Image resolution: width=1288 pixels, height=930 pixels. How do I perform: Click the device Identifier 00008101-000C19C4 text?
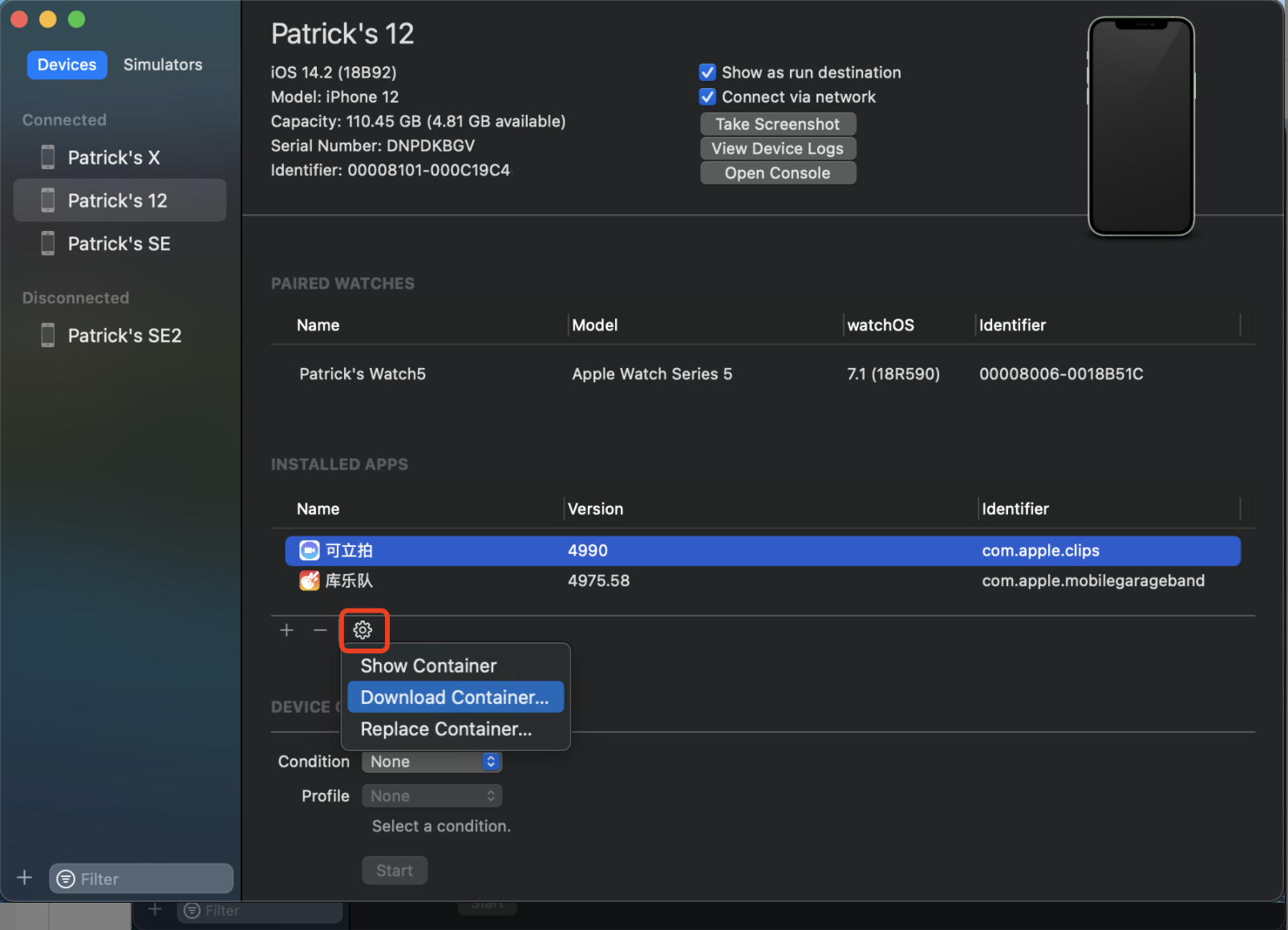391,170
